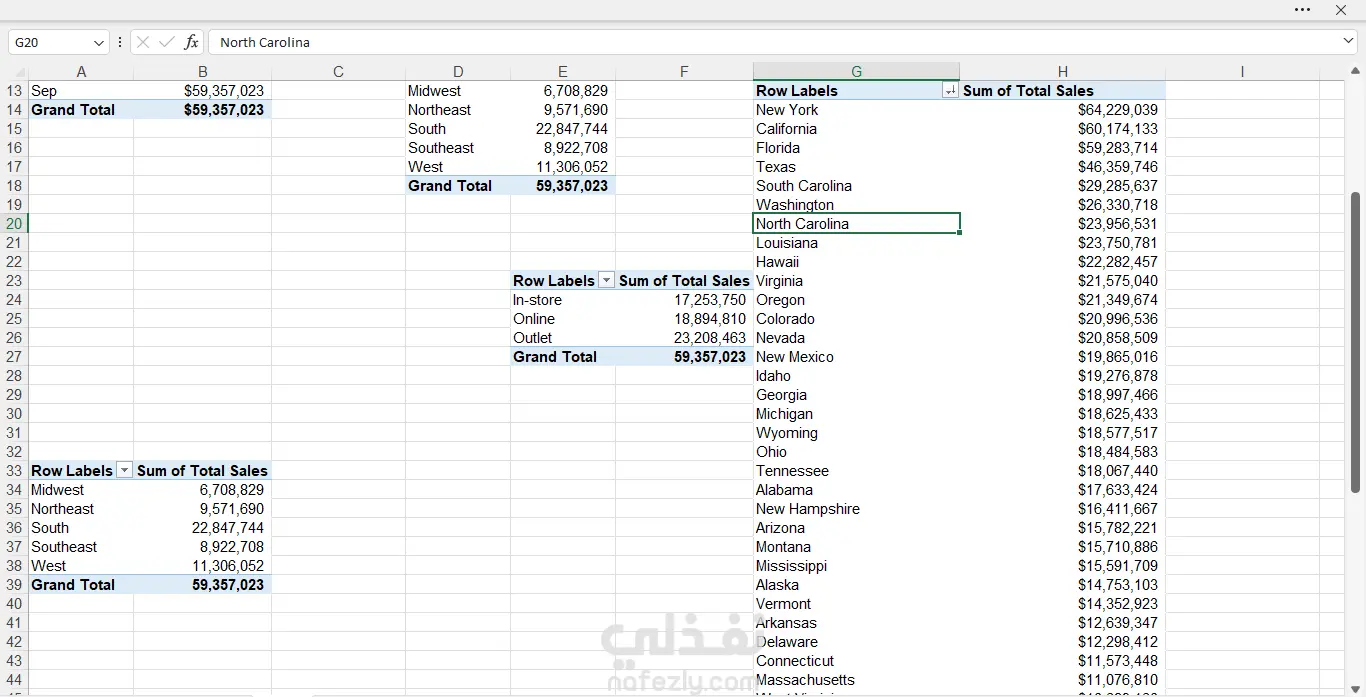This screenshot has height=697, width=1366.
Task: Select the Louisiana cell
Action: tap(856, 243)
